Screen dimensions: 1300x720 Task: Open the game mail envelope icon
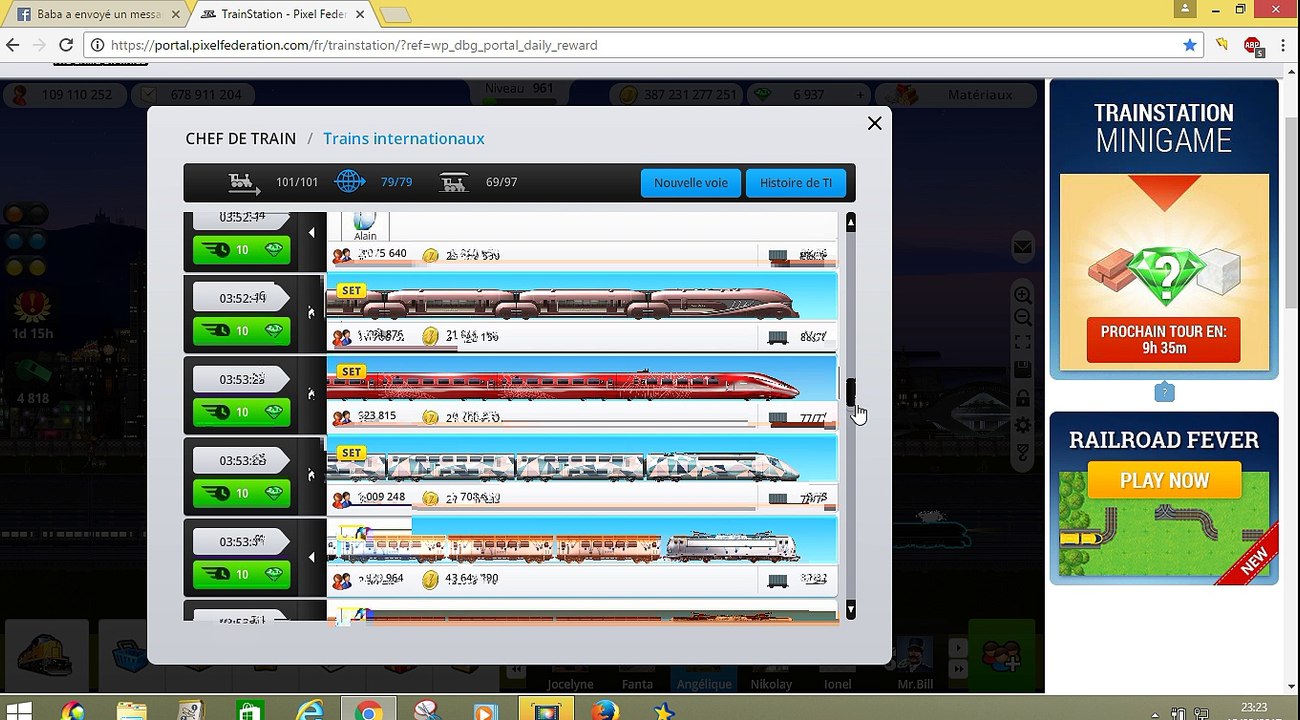pyautogui.click(x=1022, y=247)
